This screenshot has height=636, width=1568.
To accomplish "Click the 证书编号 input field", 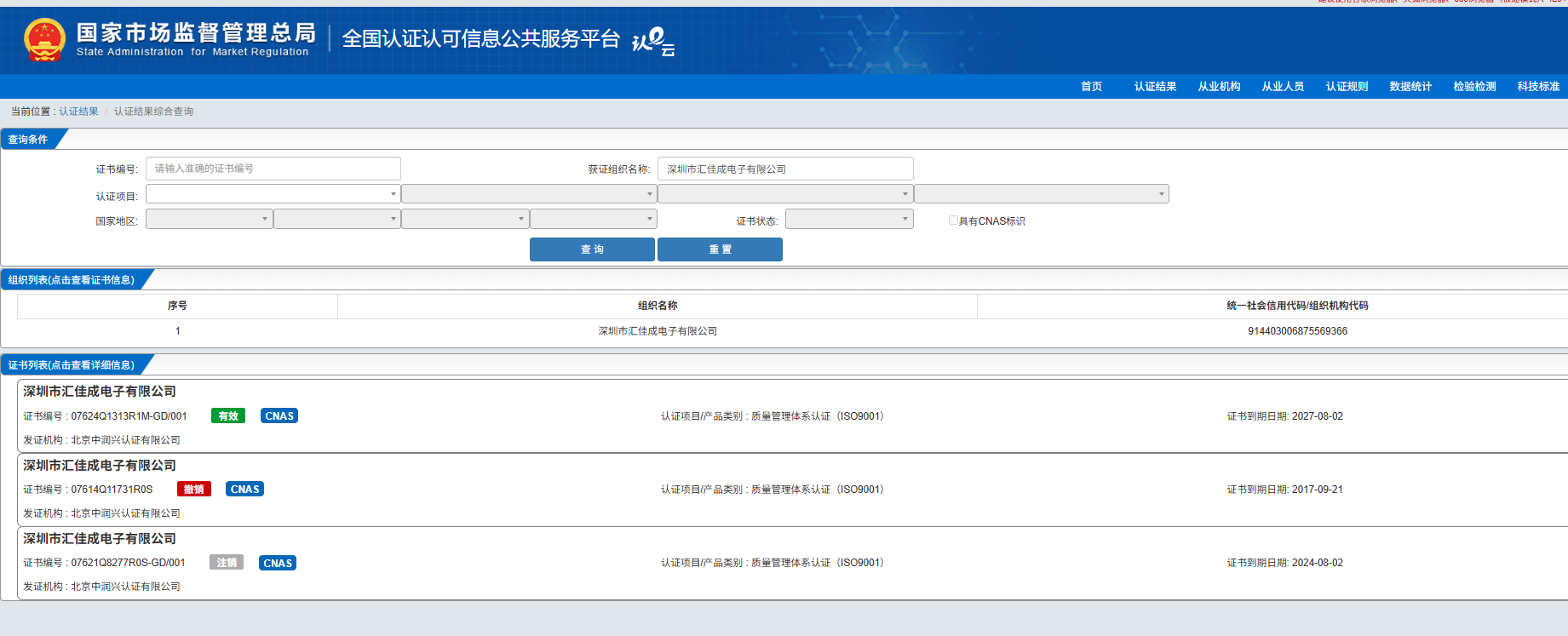I will [273, 169].
